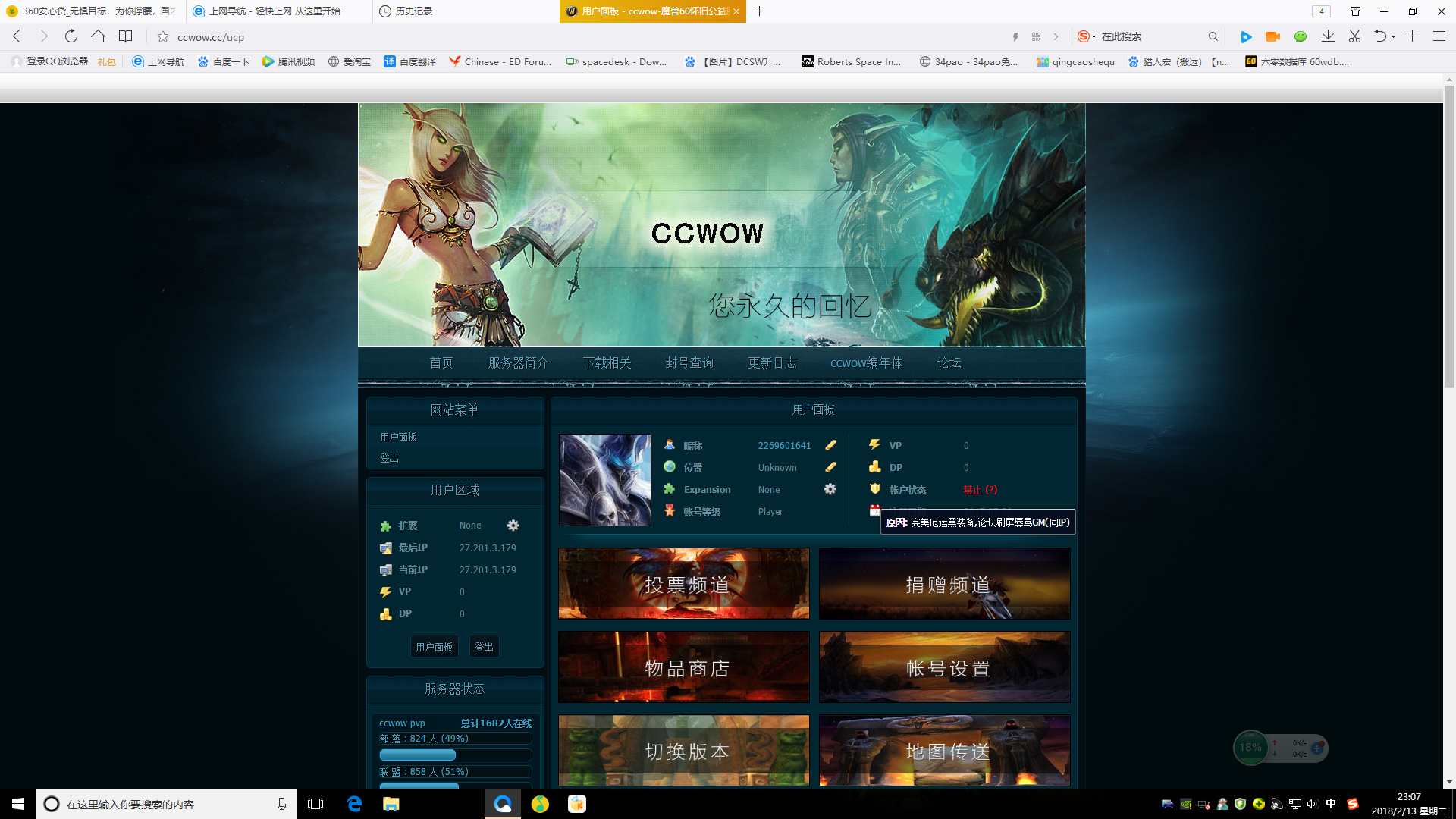Click the 用户面板 link in the site menu

(x=399, y=438)
